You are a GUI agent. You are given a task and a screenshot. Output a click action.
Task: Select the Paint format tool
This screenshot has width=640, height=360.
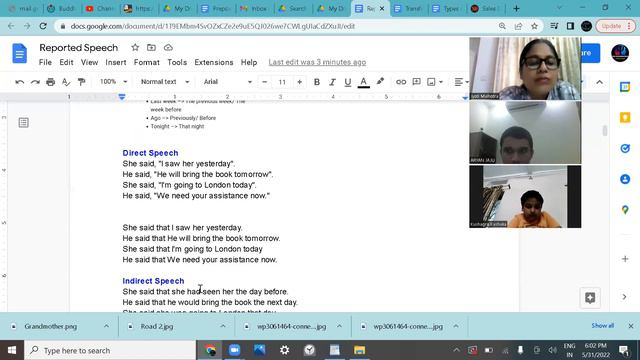coord(82,82)
